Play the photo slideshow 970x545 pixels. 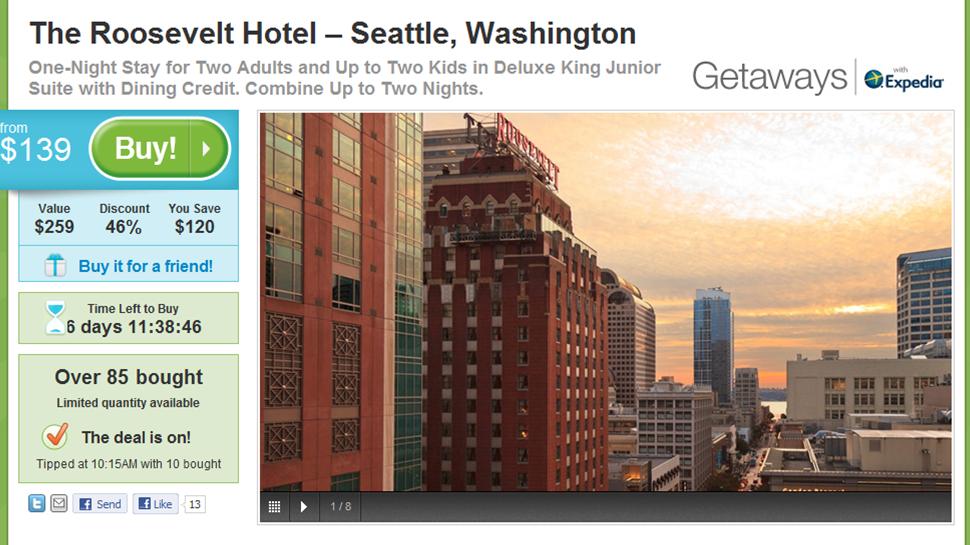point(304,507)
